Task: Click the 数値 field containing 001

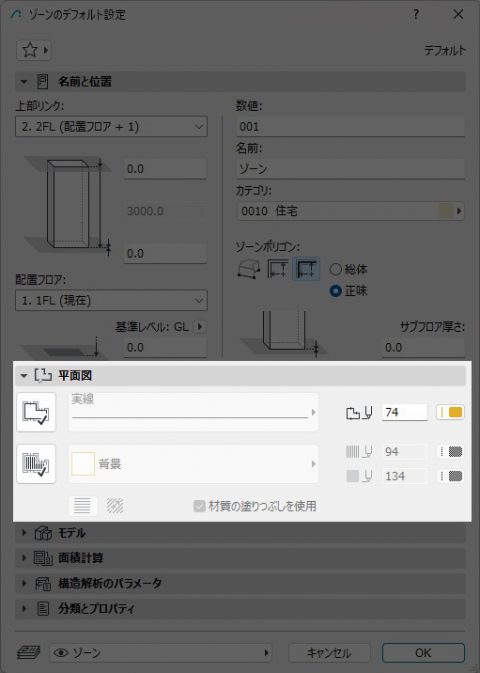Action: tap(350, 127)
